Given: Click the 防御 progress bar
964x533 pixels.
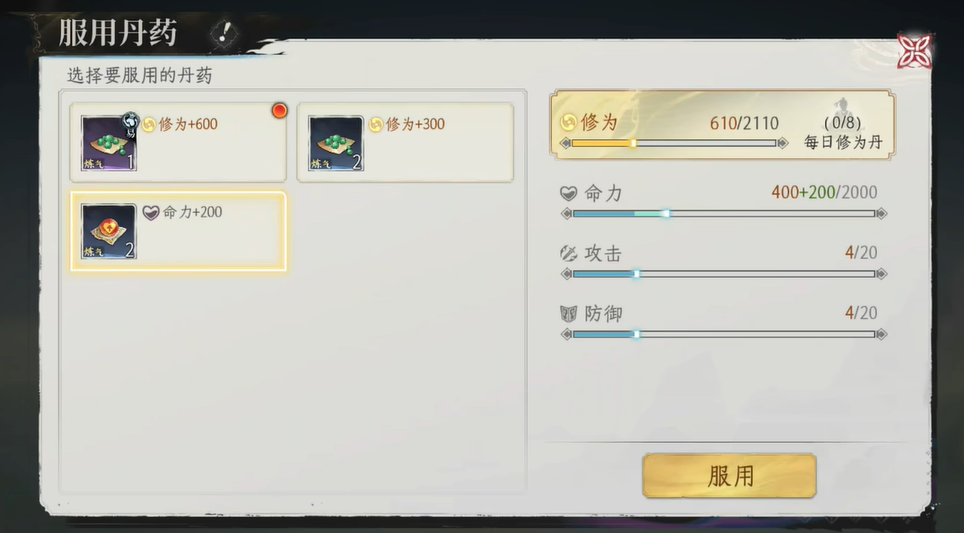Looking at the screenshot, I should point(724,334).
